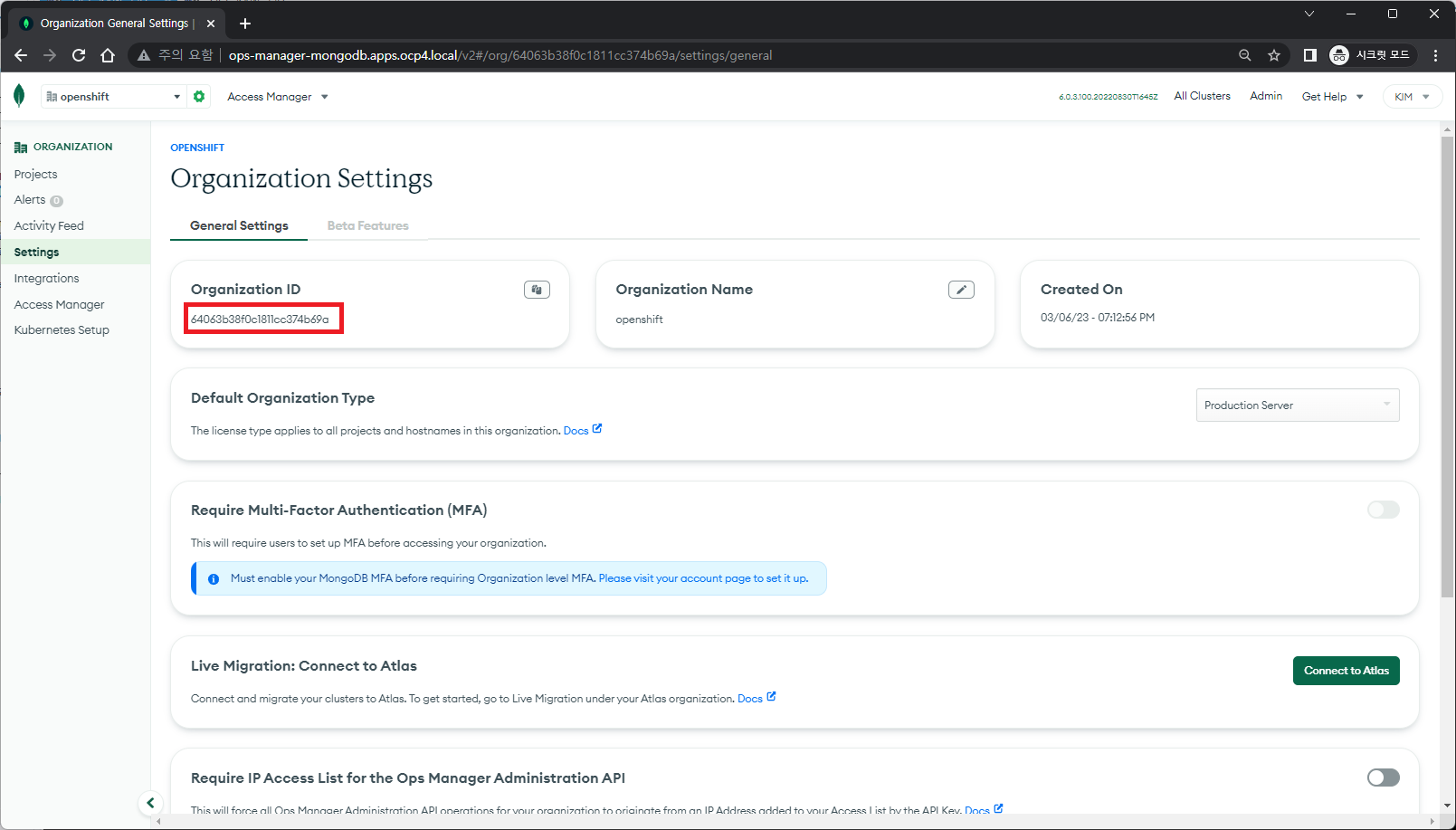Open Chrome three-dot menu
This screenshot has width=1456, height=830.
tap(1436, 55)
